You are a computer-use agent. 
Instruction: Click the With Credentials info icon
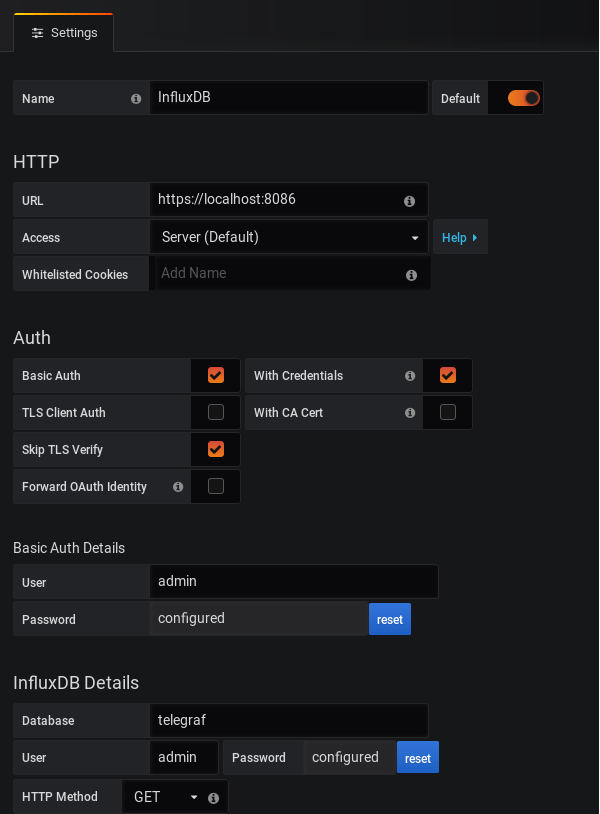(x=410, y=375)
